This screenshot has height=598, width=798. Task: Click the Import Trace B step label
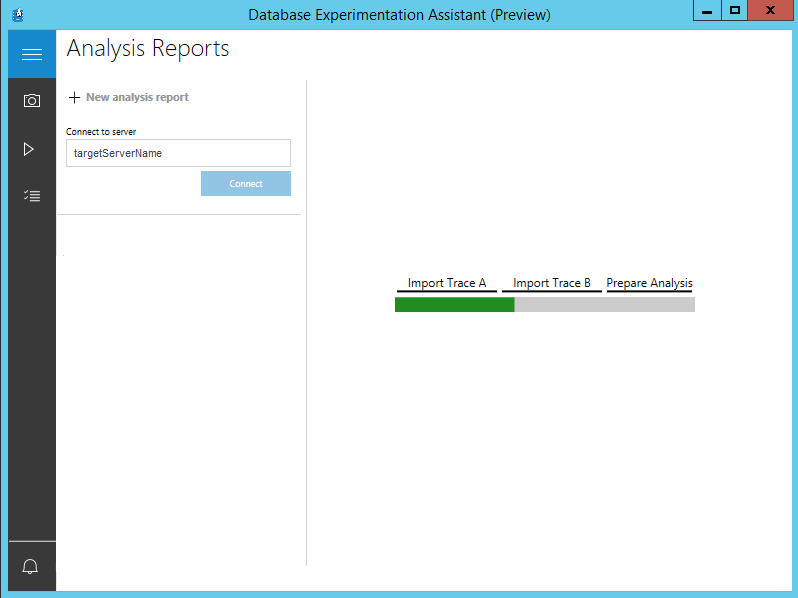(x=552, y=283)
